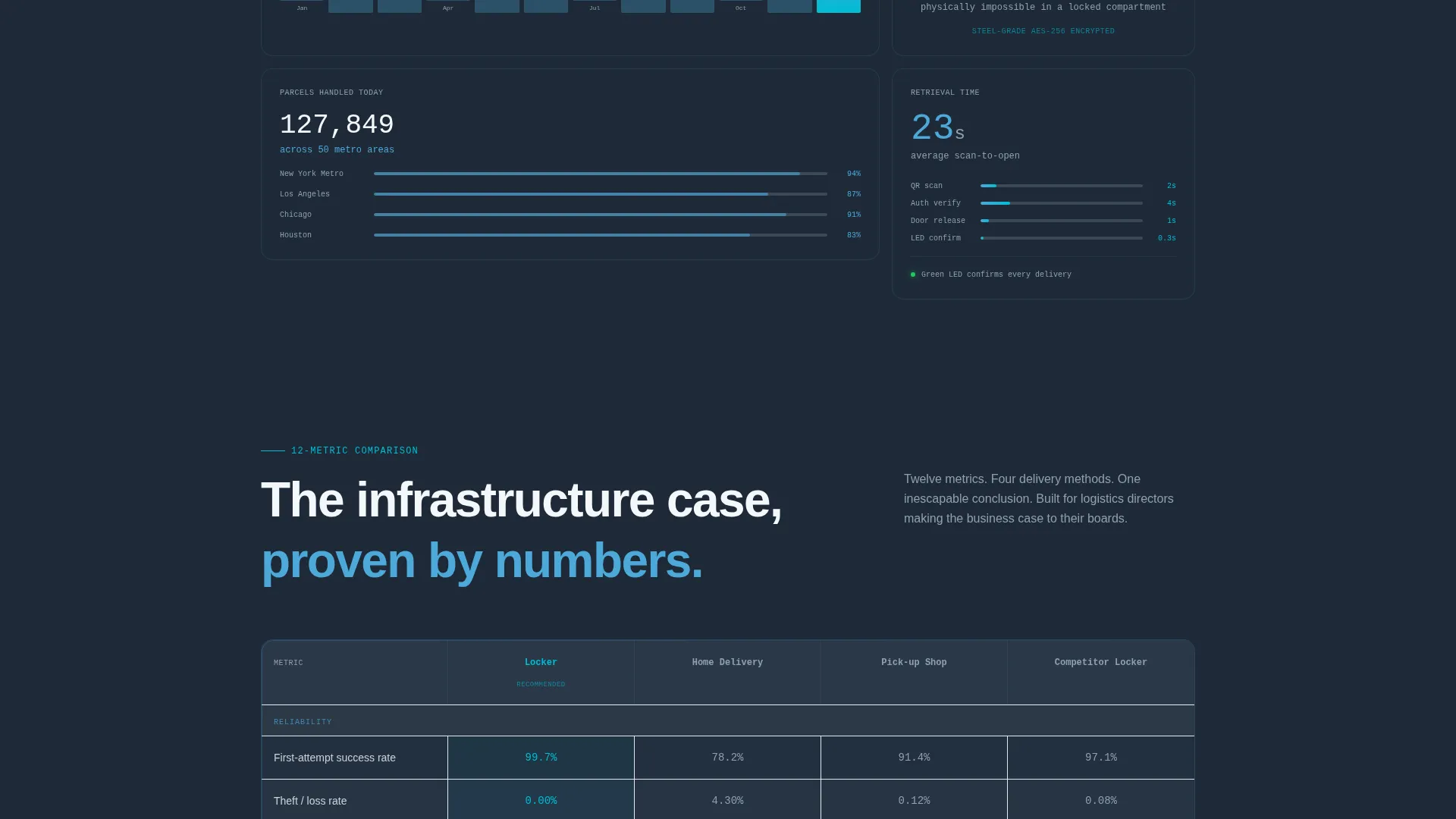Click the First-attempt success rate row label
The image size is (1456, 819).
pyautogui.click(x=334, y=758)
